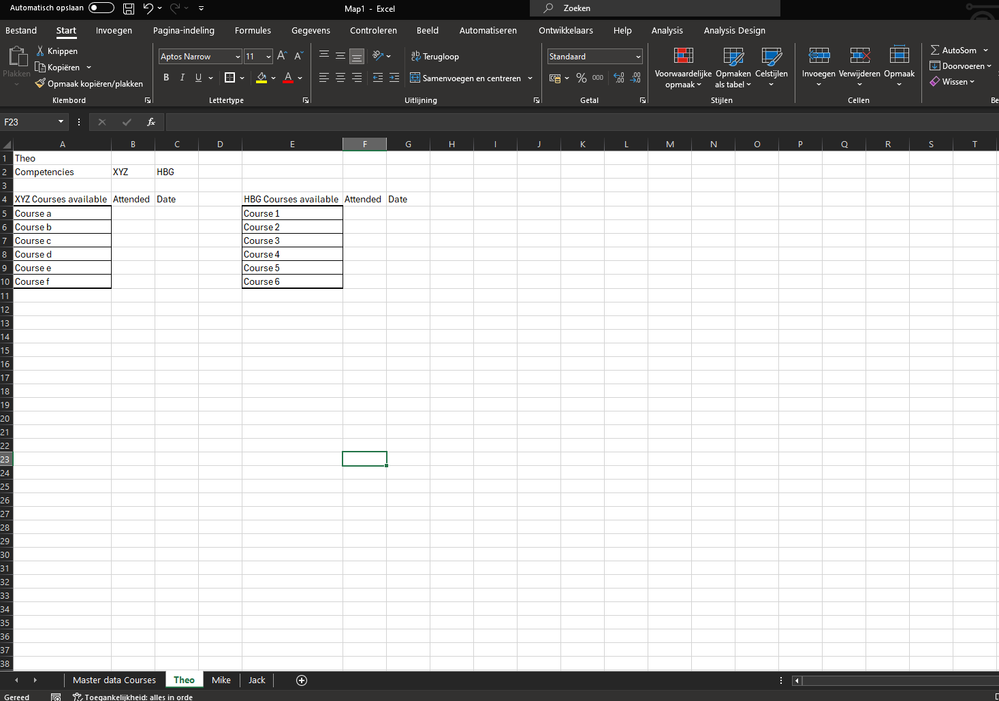Switch to Master data Courses sheet

click(x=114, y=680)
